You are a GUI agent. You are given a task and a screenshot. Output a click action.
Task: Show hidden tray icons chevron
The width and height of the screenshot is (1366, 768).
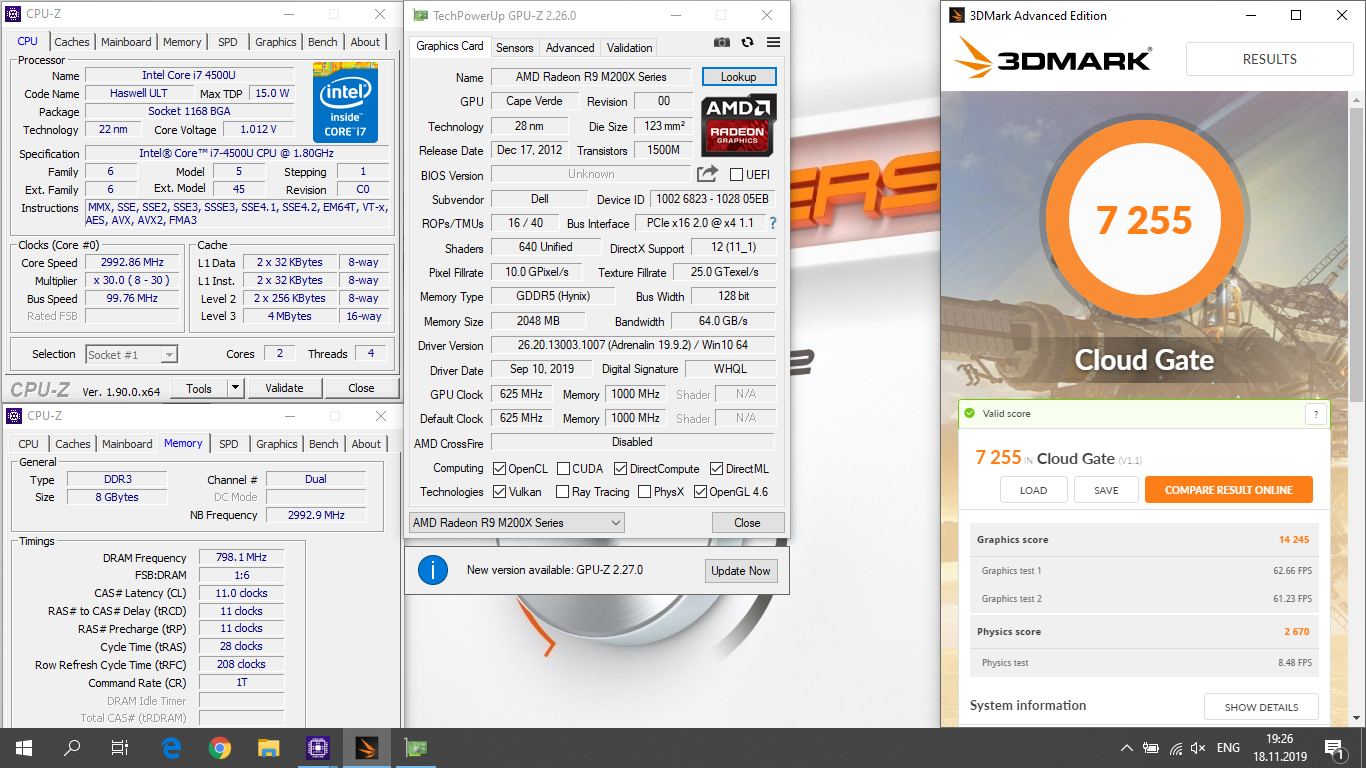pyautogui.click(x=1127, y=748)
